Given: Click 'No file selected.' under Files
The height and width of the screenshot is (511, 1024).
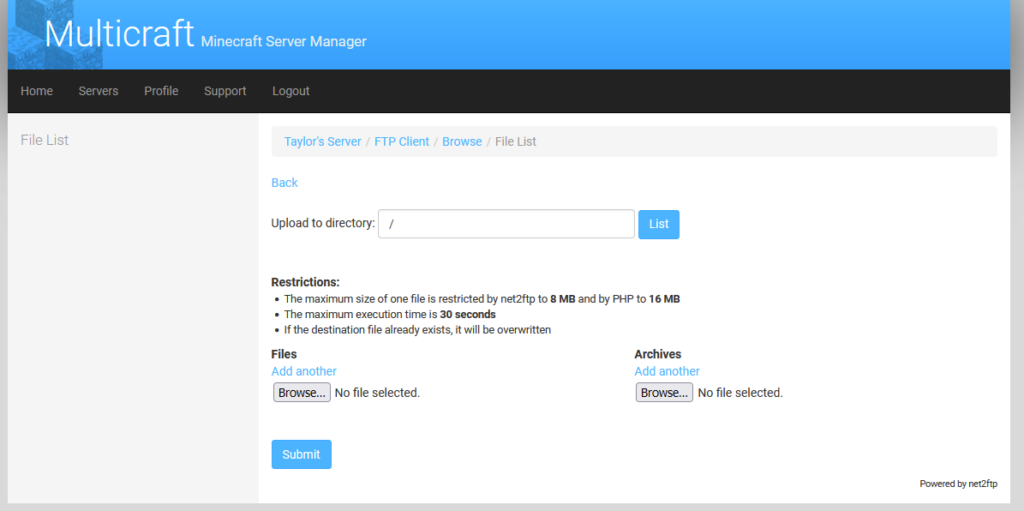Looking at the screenshot, I should [x=377, y=393].
